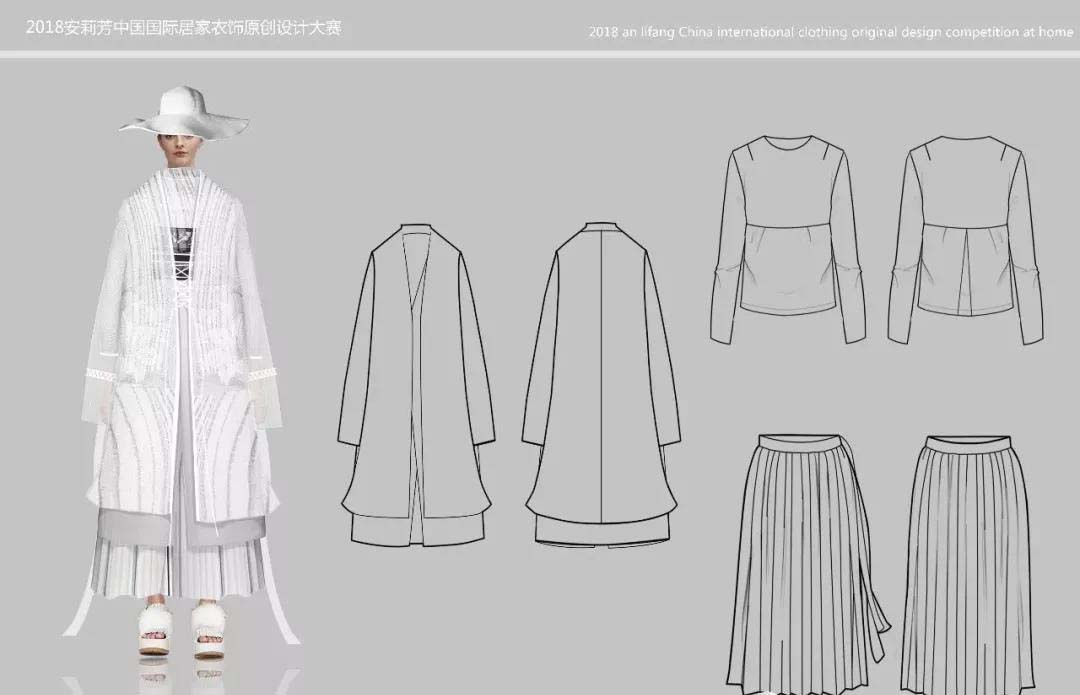
Task: Click the Chinese competition title text
Action: (x=183, y=28)
